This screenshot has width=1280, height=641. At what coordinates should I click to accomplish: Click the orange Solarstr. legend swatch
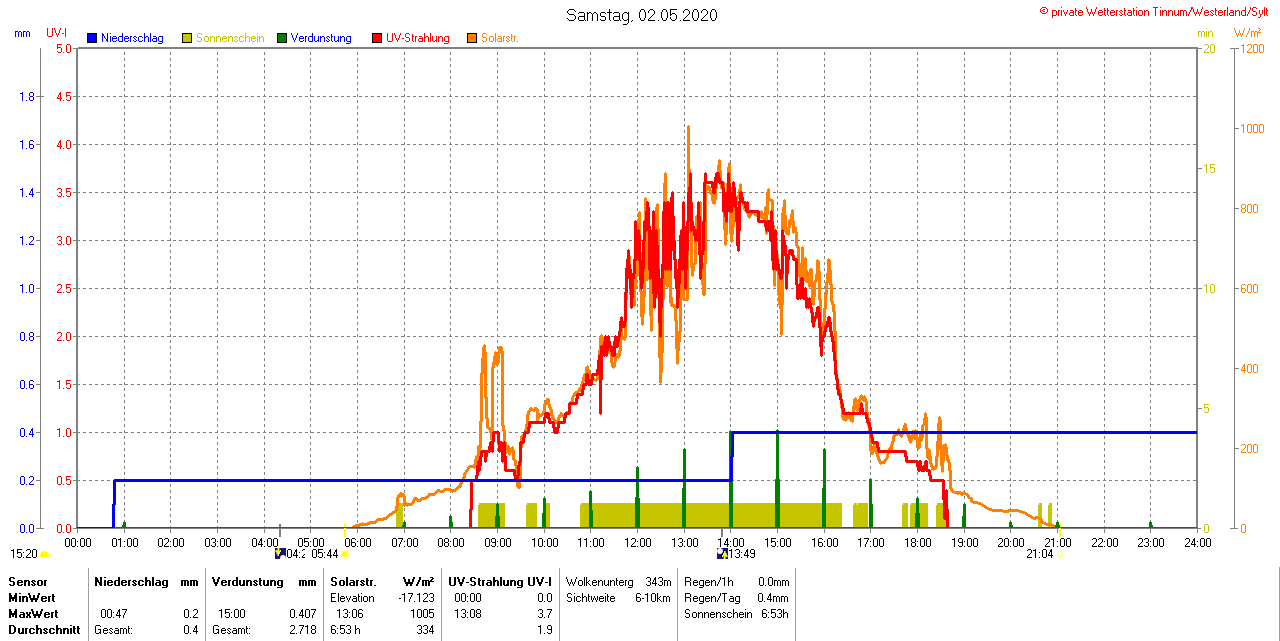pos(471,38)
